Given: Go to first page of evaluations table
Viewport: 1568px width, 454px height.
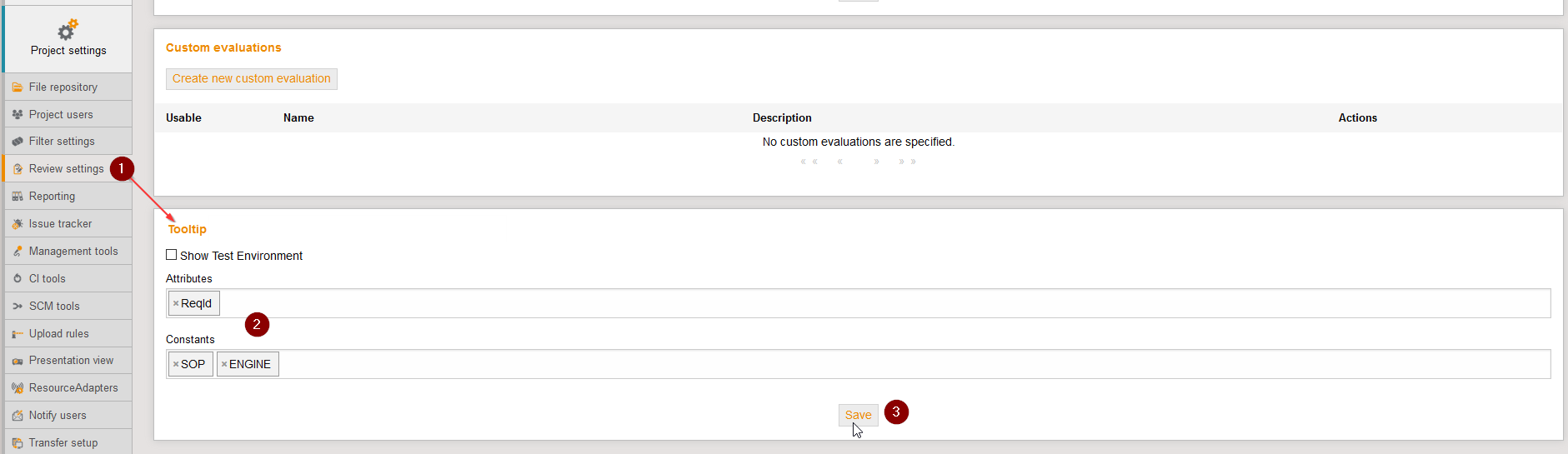Looking at the screenshot, I should pyautogui.click(x=809, y=162).
